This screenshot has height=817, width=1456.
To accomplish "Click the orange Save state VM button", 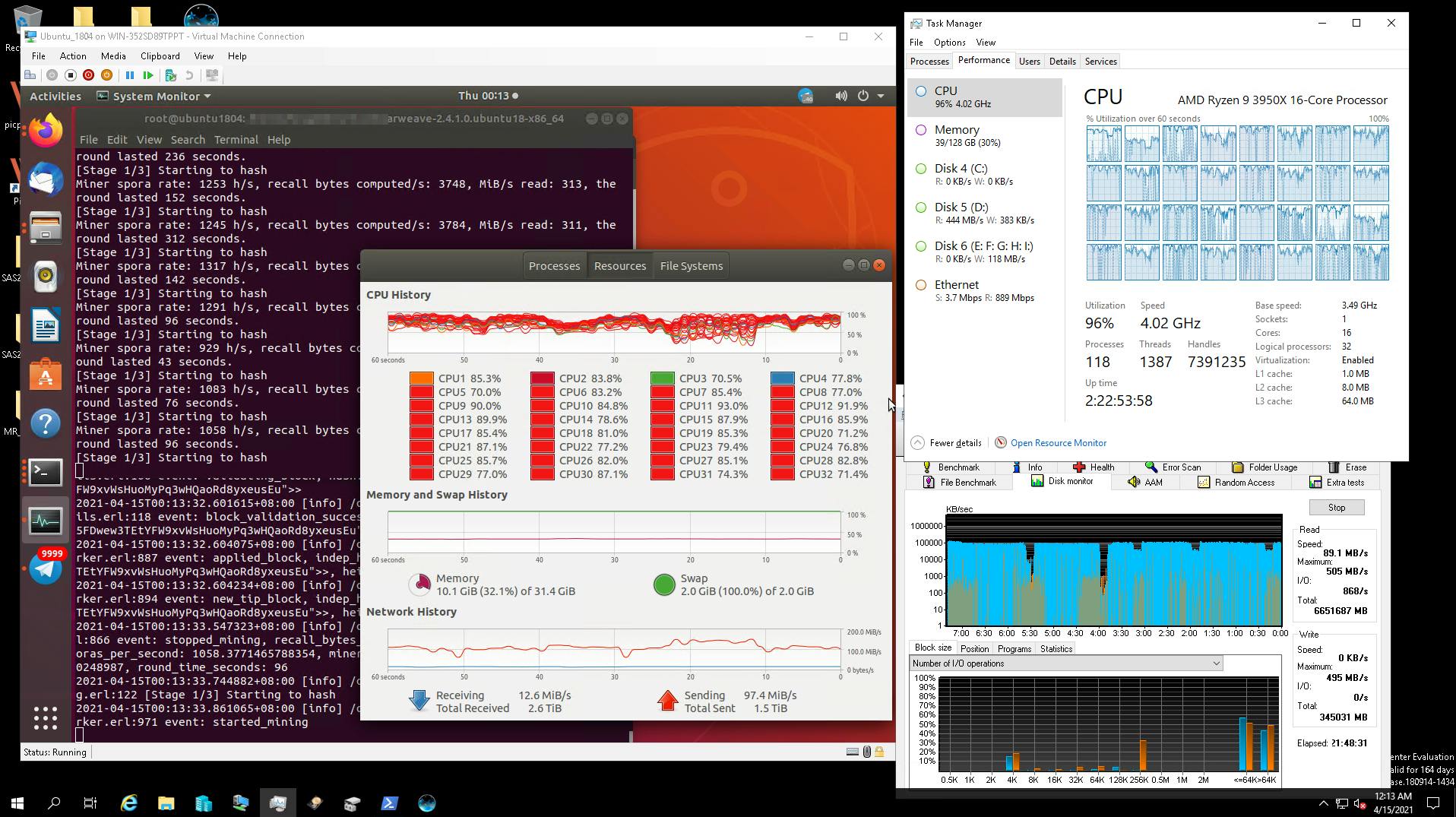I will (106, 75).
